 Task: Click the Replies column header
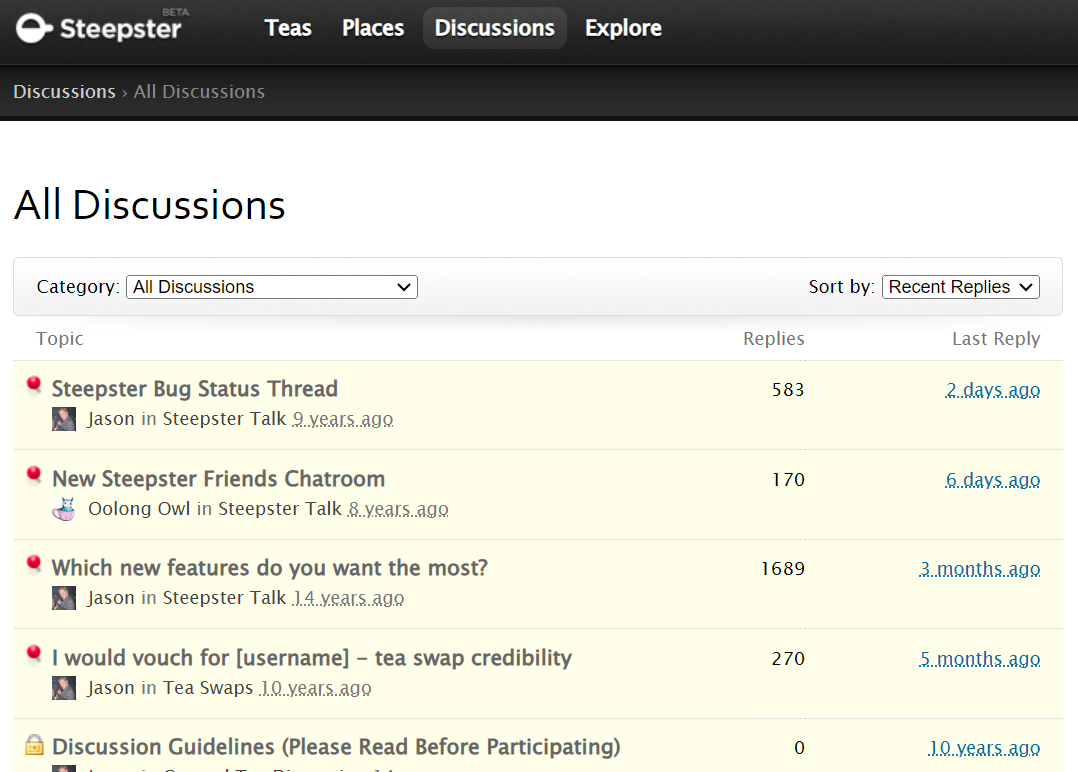click(x=773, y=339)
